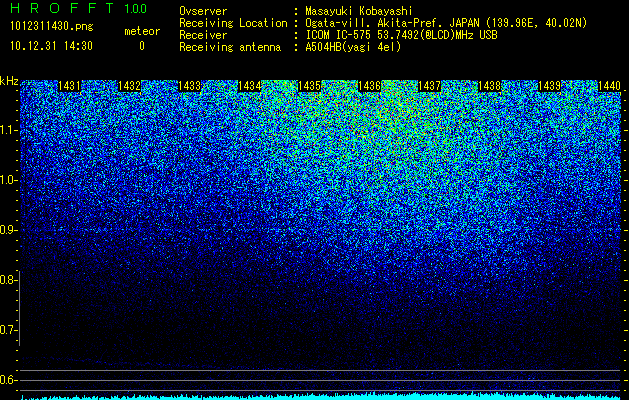Screen dimensions: 629x400
Task: Click the Ovserver label
Action: coord(203,11)
